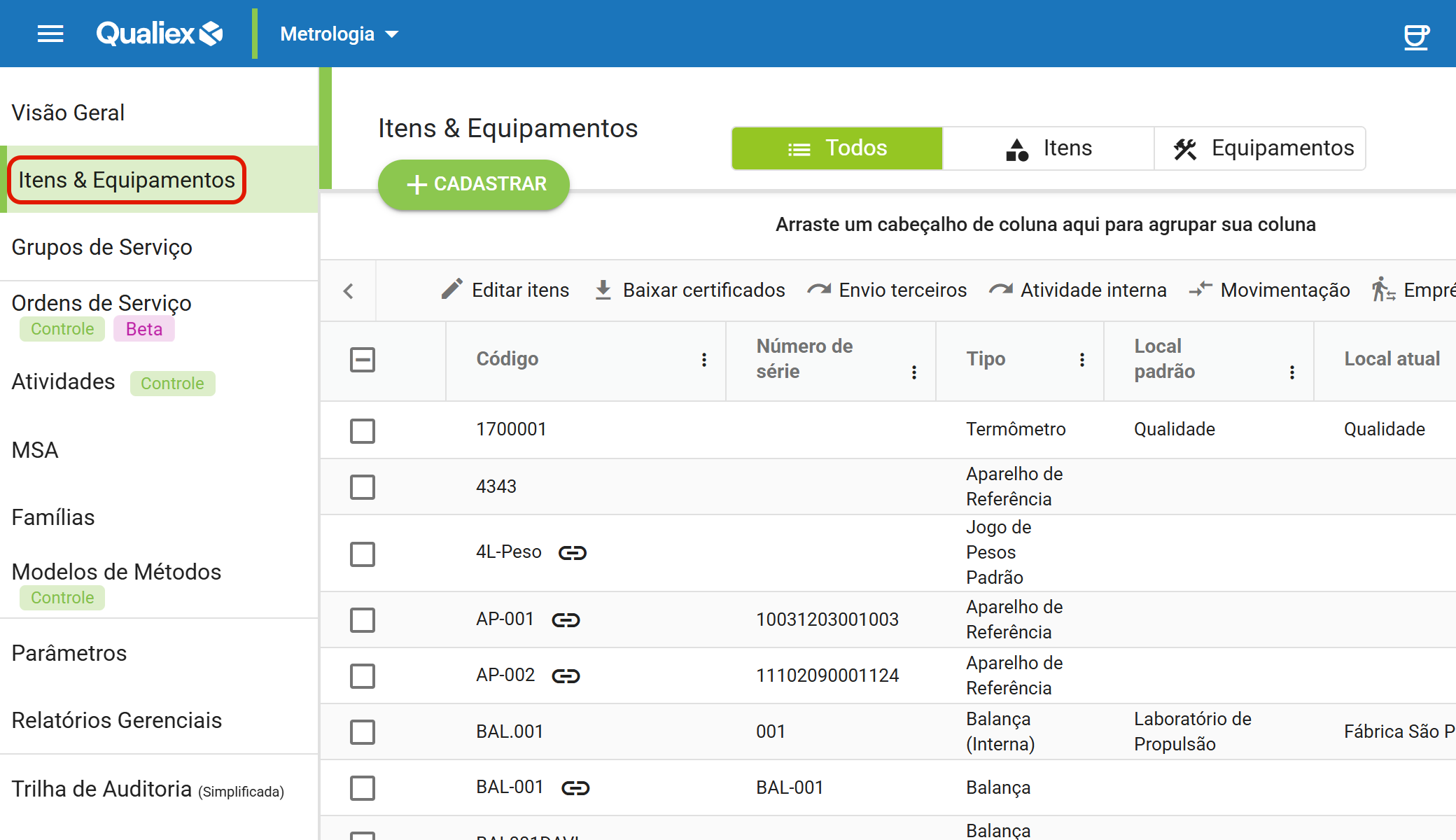Sort by the Local atual column header
1456x840 pixels.
1392,359
